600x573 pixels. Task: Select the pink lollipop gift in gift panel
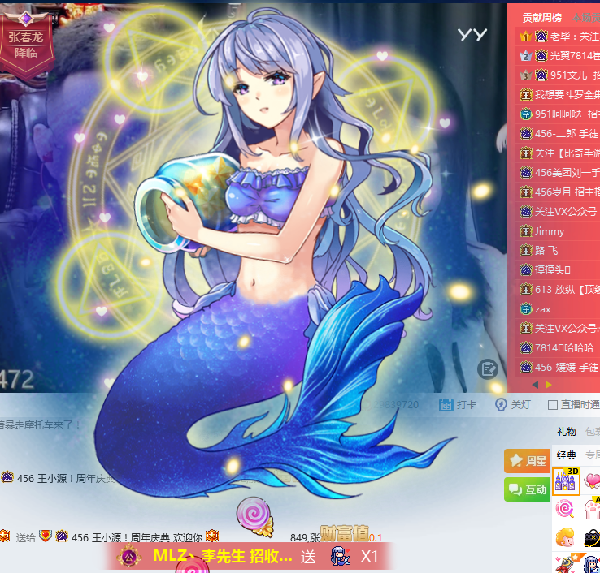565,509
